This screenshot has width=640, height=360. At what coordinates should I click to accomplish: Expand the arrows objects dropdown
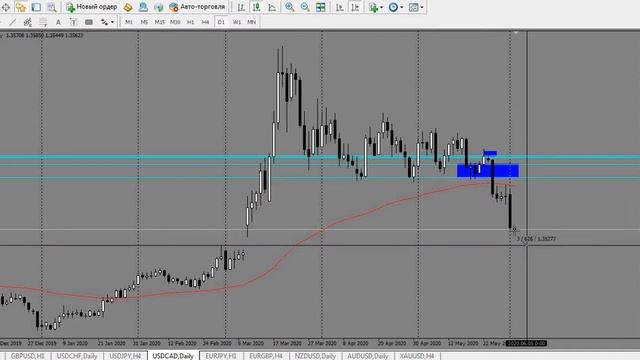point(112,22)
